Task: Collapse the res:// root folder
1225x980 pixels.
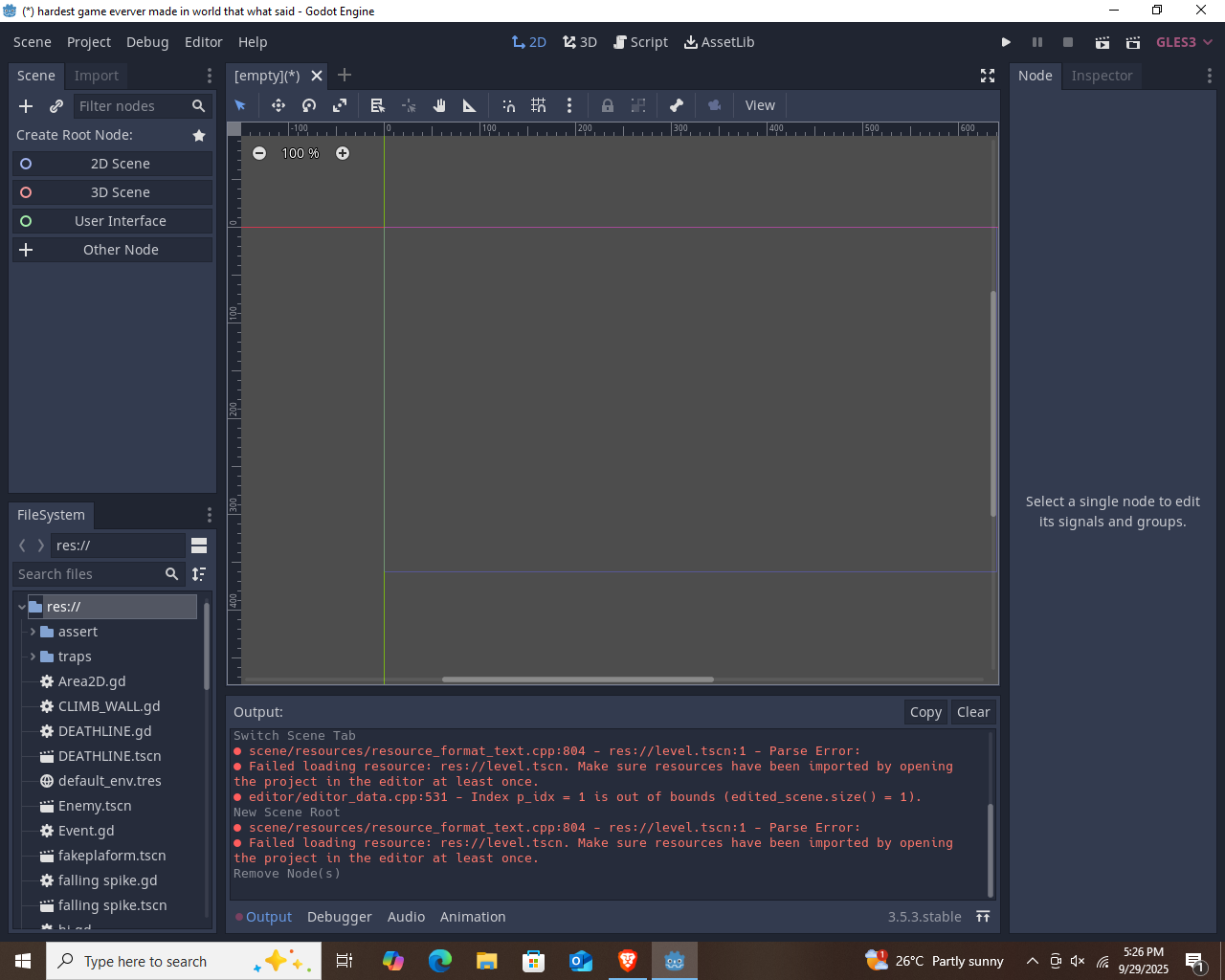Action: [22, 607]
